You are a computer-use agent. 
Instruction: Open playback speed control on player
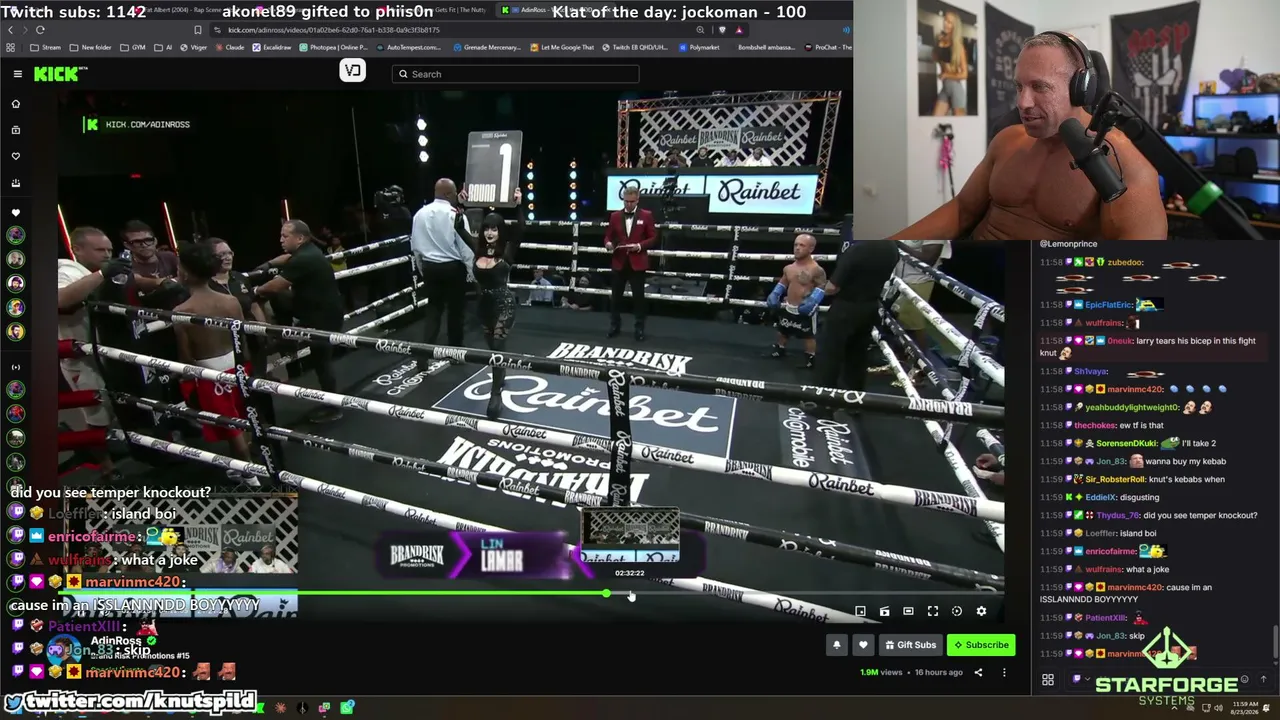tap(957, 611)
